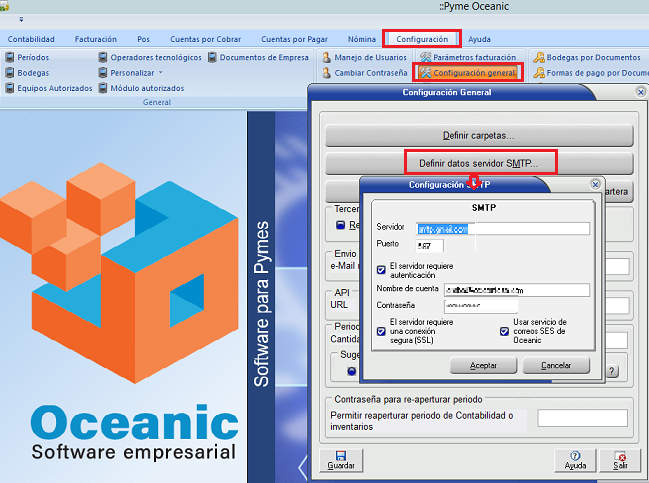Click Aceptar in SMTP dialog

tap(483, 365)
